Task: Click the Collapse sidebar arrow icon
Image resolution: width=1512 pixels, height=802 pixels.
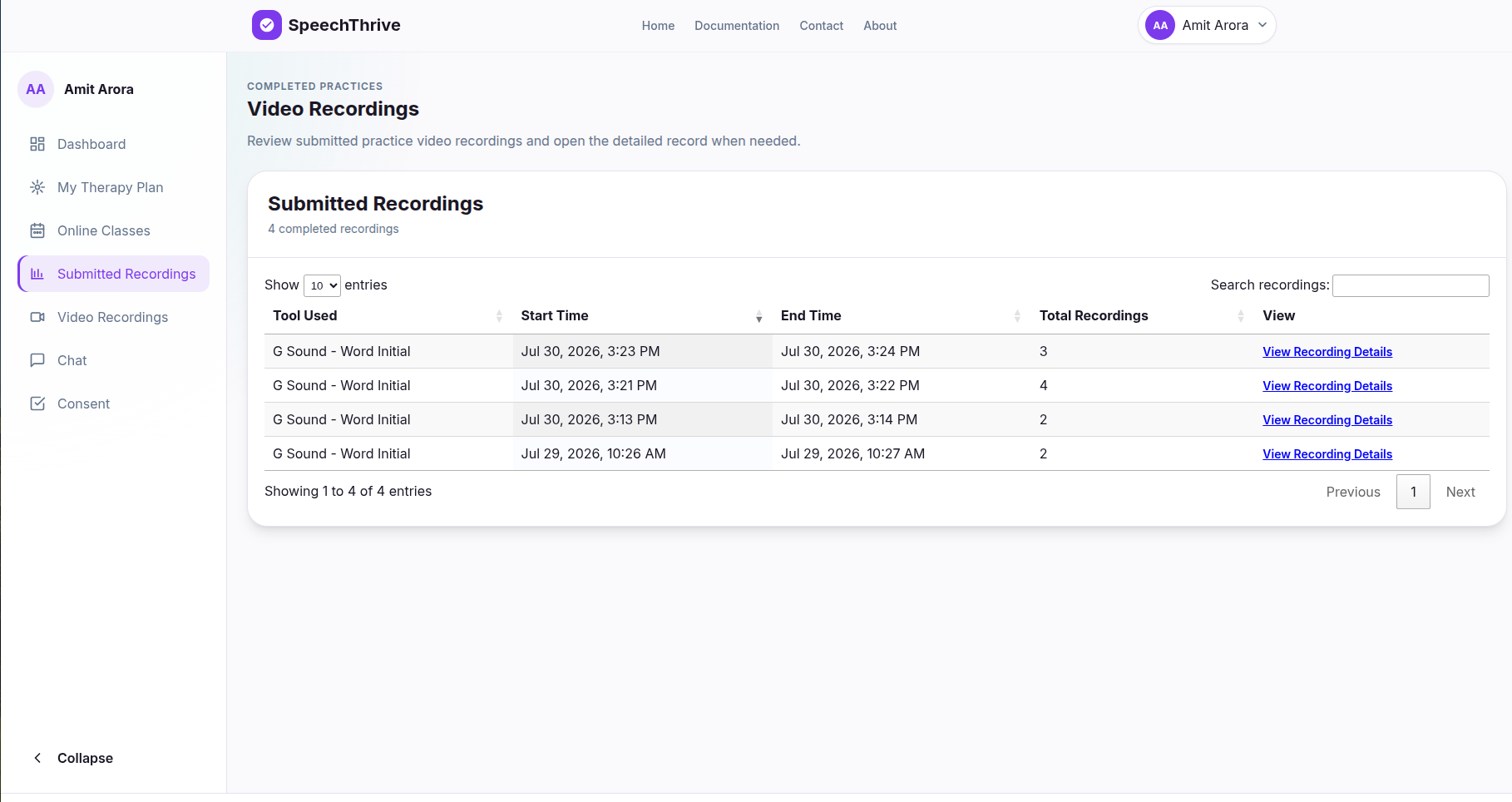Action: (x=37, y=758)
